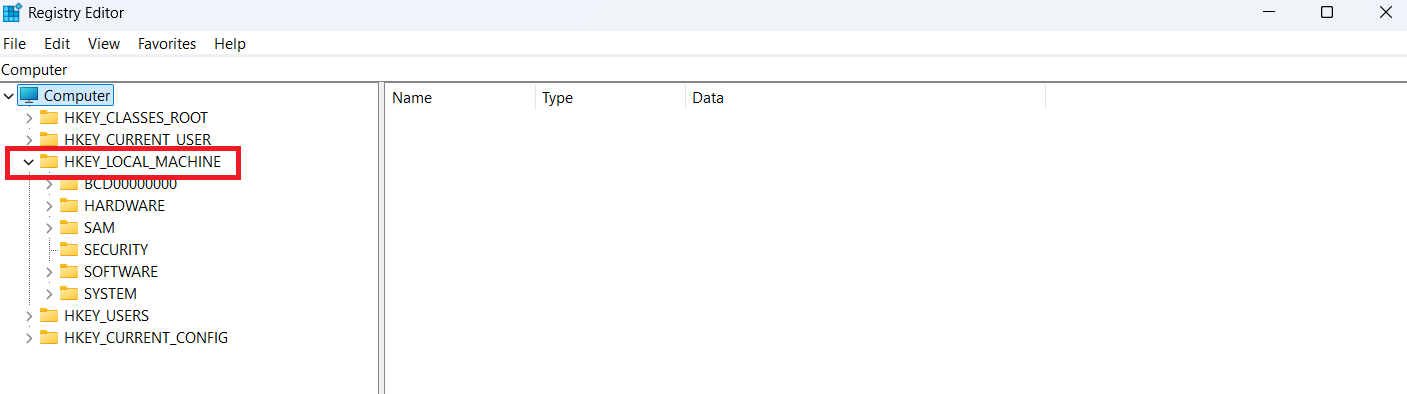Expand the HKEY_CURRENT_CONFIG key

tap(29, 337)
